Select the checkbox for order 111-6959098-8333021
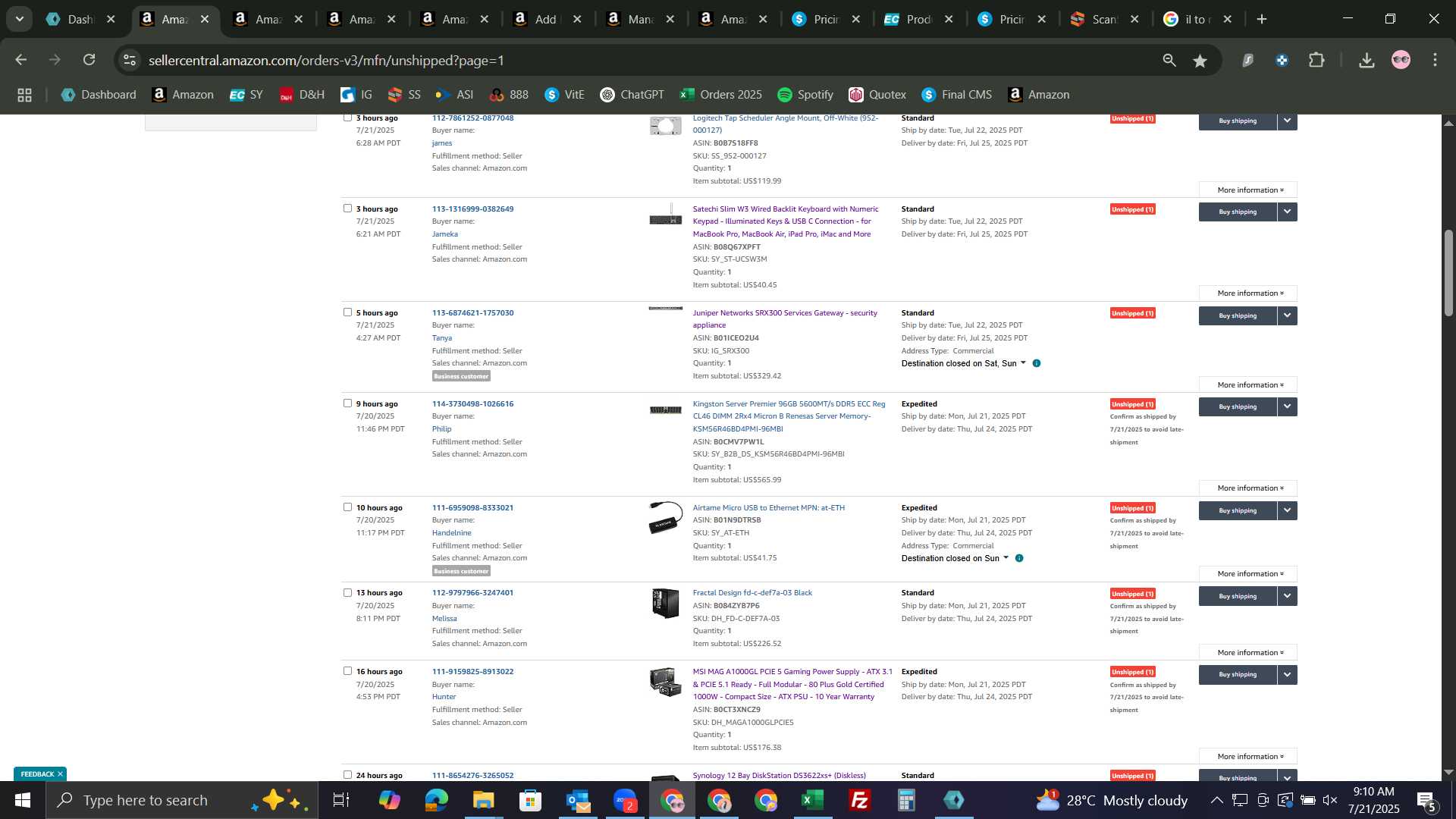The height and width of the screenshot is (819, 1456). [x=347, y=507]
